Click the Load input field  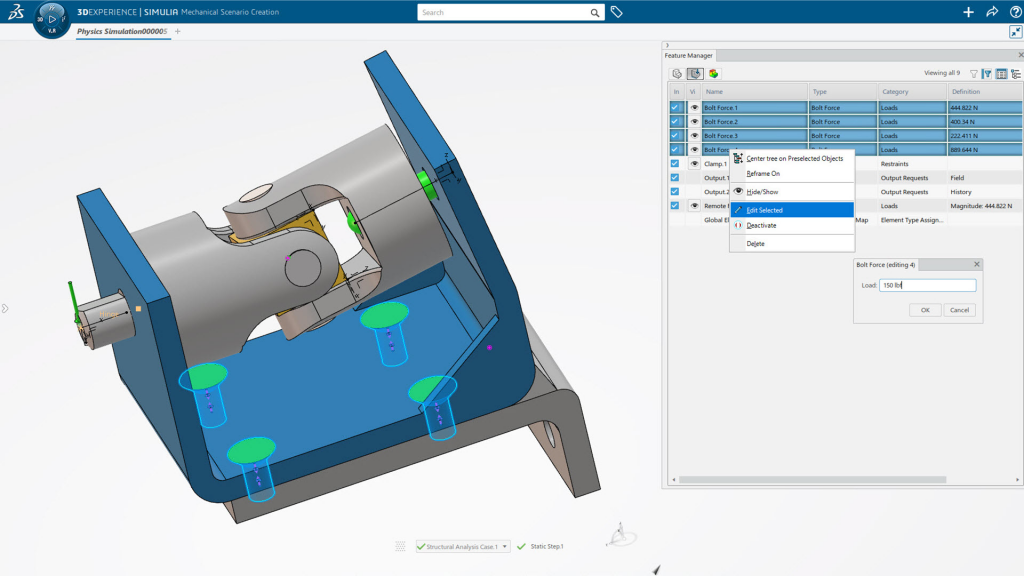927,285
